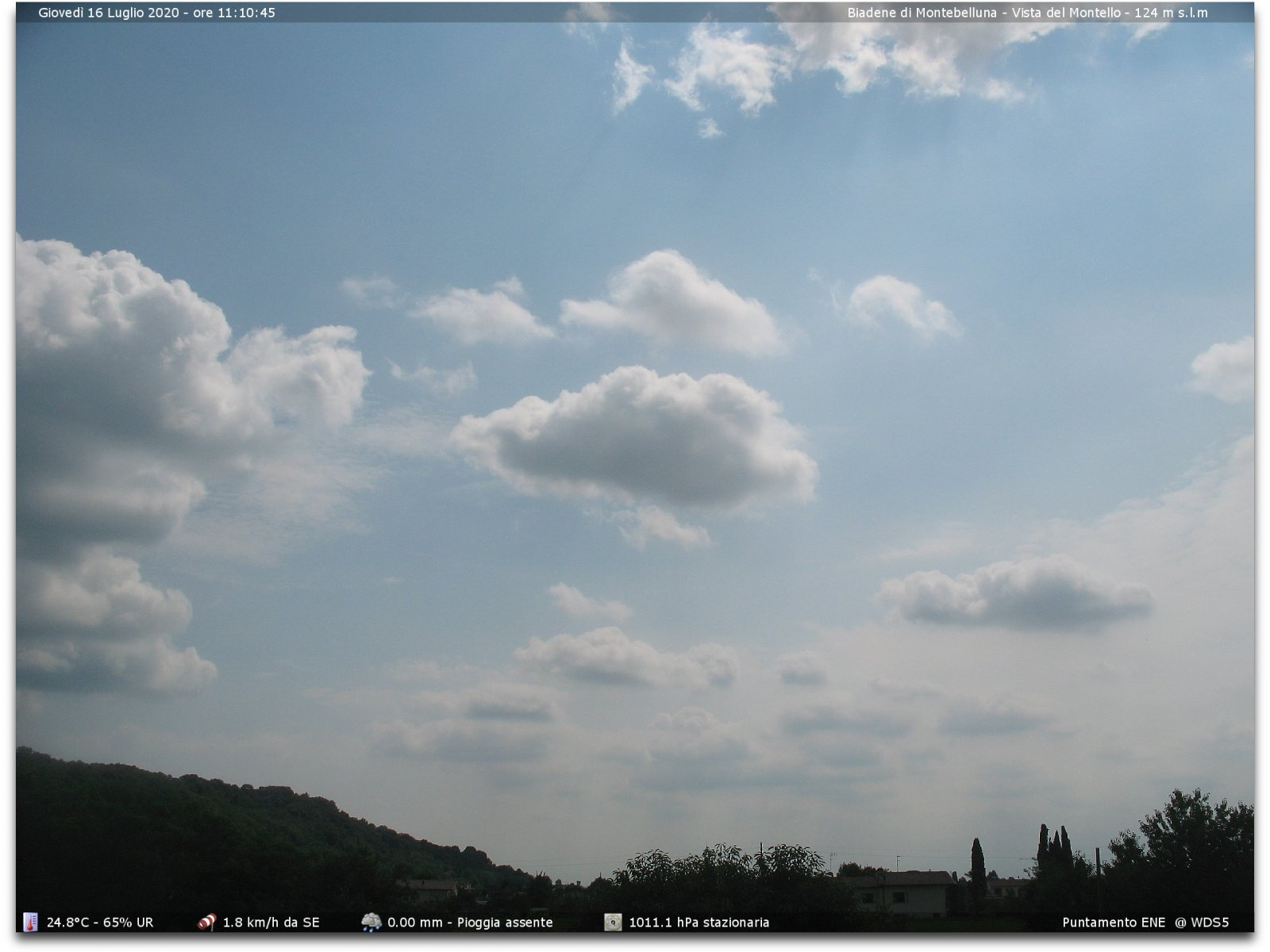Select the 24.8°C - 65% UR reading

(100, 923)
